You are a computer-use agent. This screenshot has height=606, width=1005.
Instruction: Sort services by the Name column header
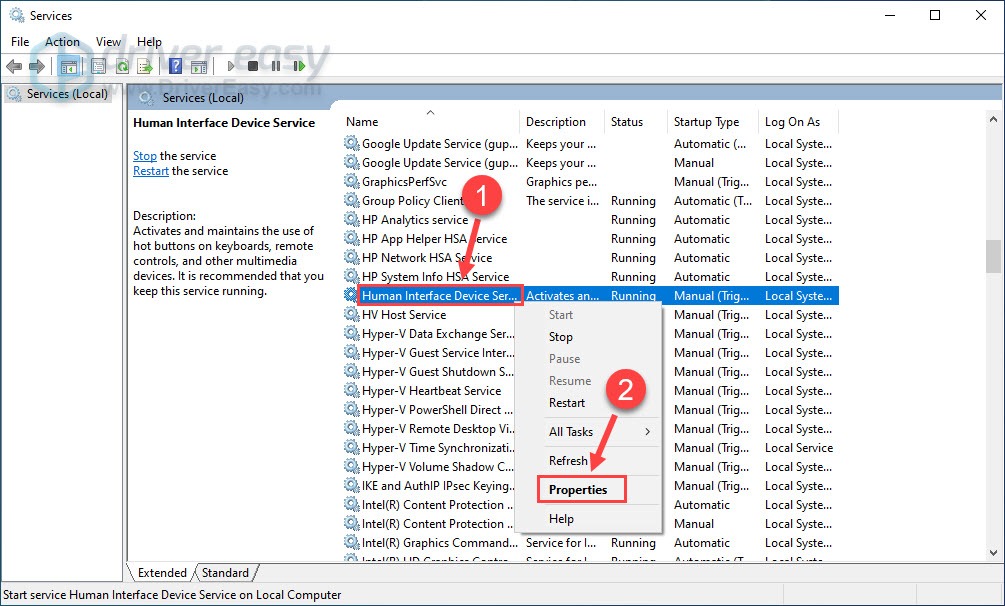tap(362, 122)
